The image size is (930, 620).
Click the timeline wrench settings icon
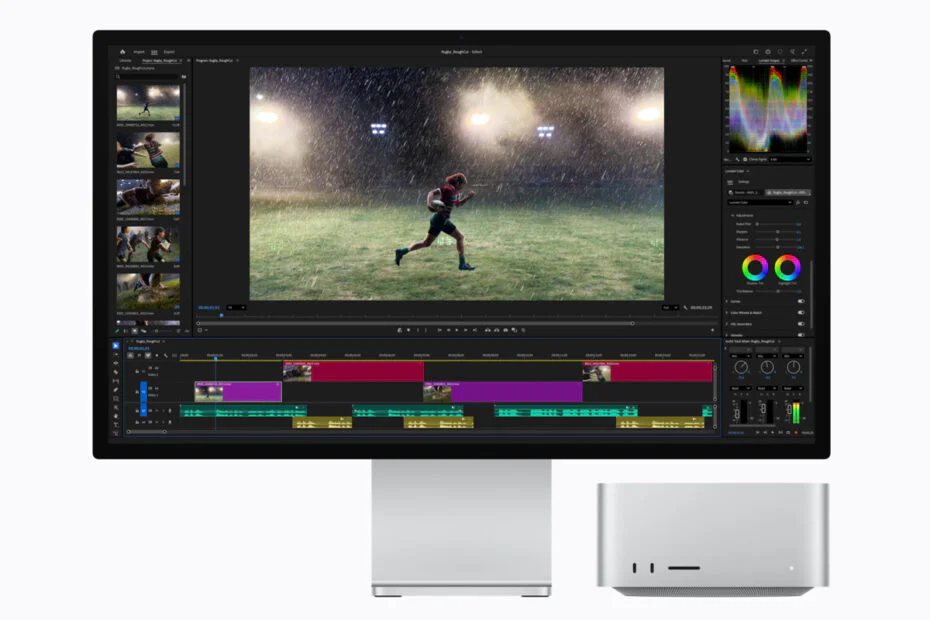point(165,355)
